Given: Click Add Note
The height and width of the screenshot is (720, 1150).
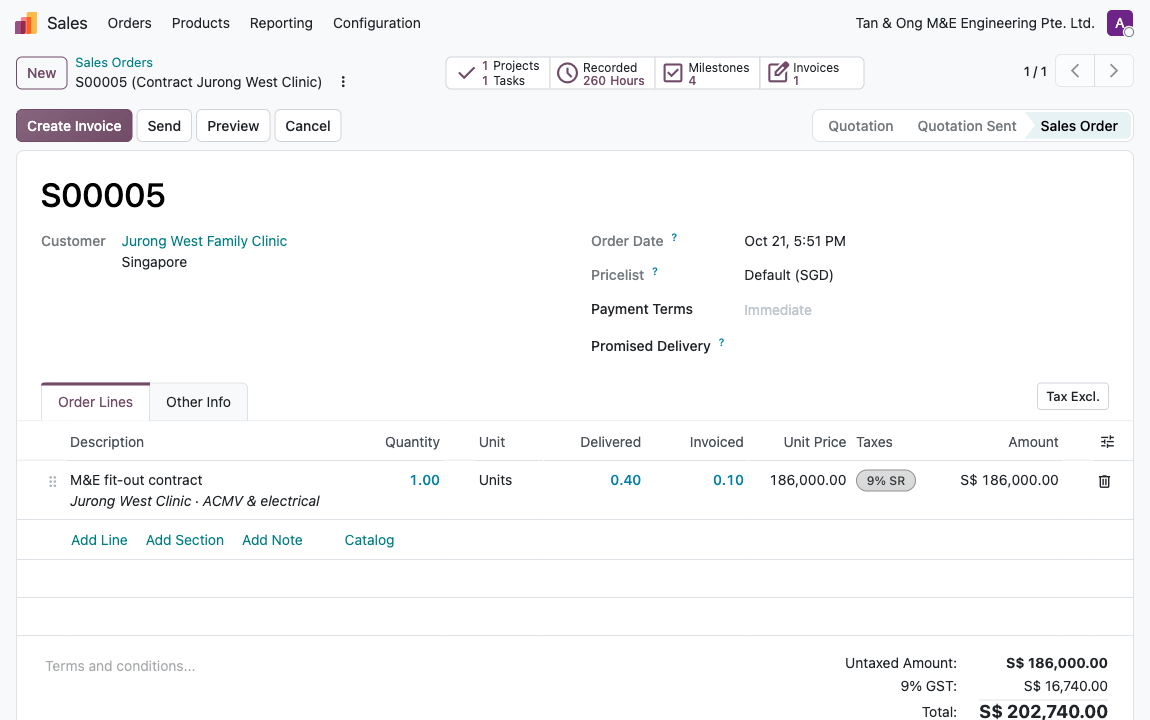Looking at the screenshot, I should (x=272, y=540).
